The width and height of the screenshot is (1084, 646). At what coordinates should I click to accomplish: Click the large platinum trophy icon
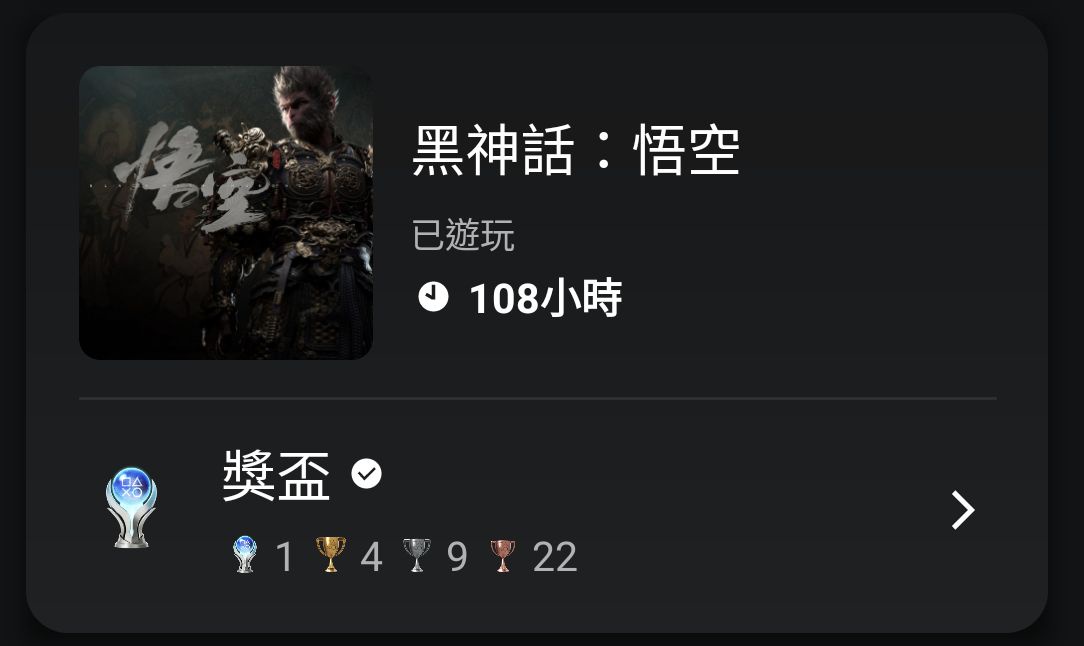tap(131, 508)
